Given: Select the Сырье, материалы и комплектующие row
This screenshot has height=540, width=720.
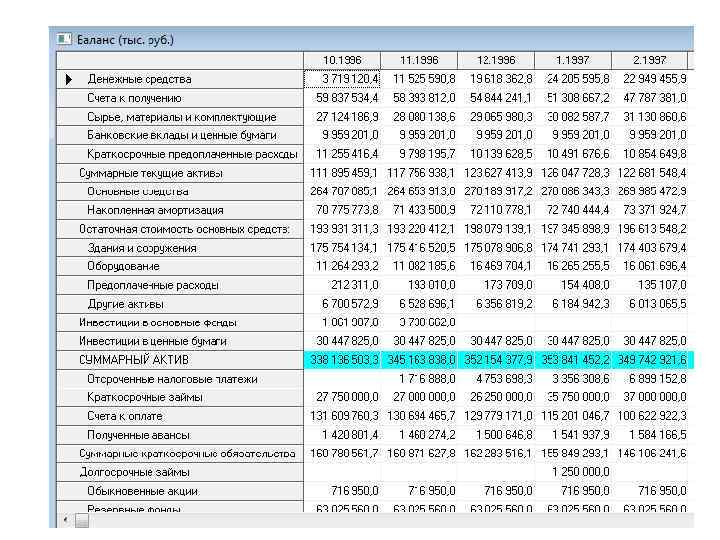Looking at the screenshot, I should [x=180, y=117].
